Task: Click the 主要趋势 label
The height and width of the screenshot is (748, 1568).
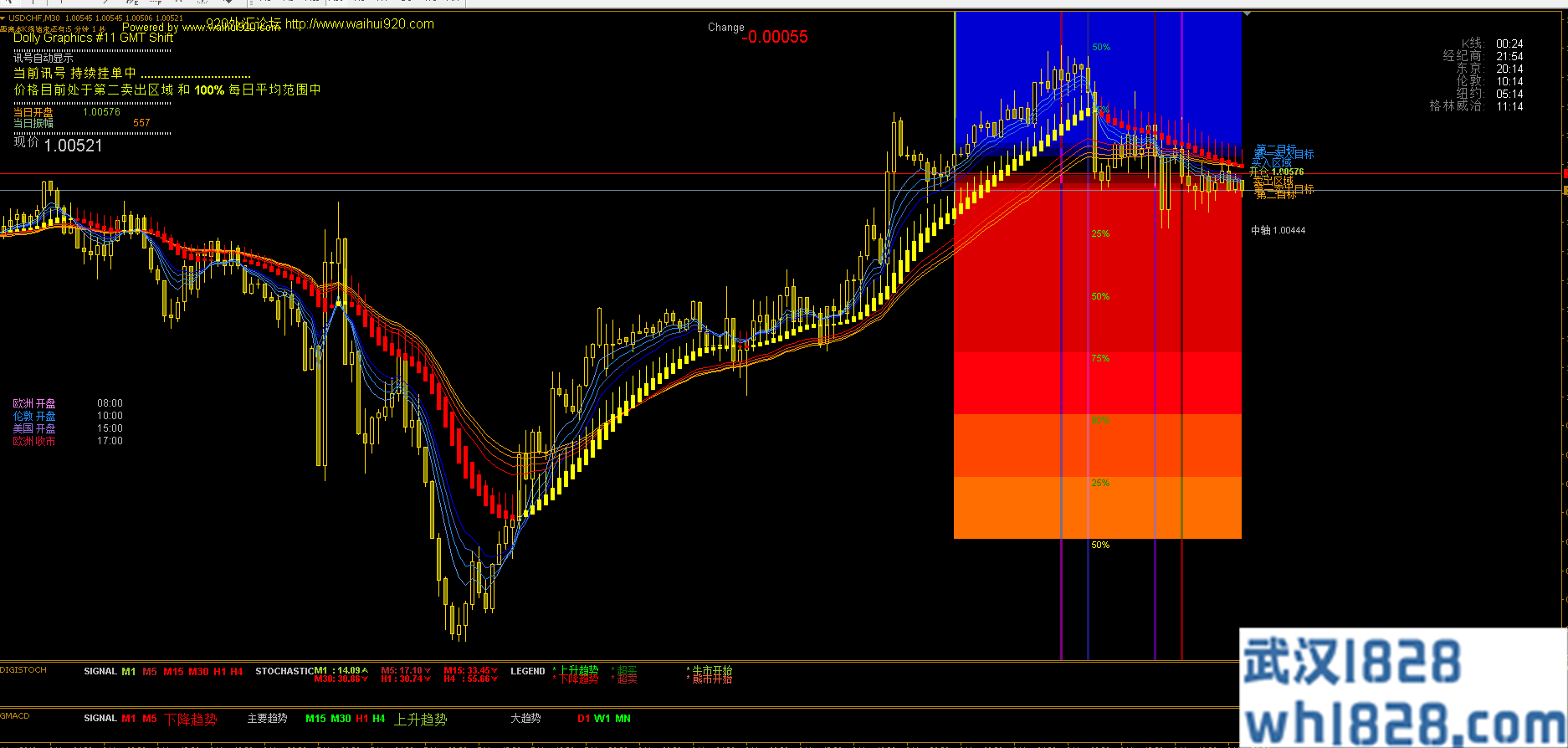Action: pyautogui.click(x=267, y=719)
